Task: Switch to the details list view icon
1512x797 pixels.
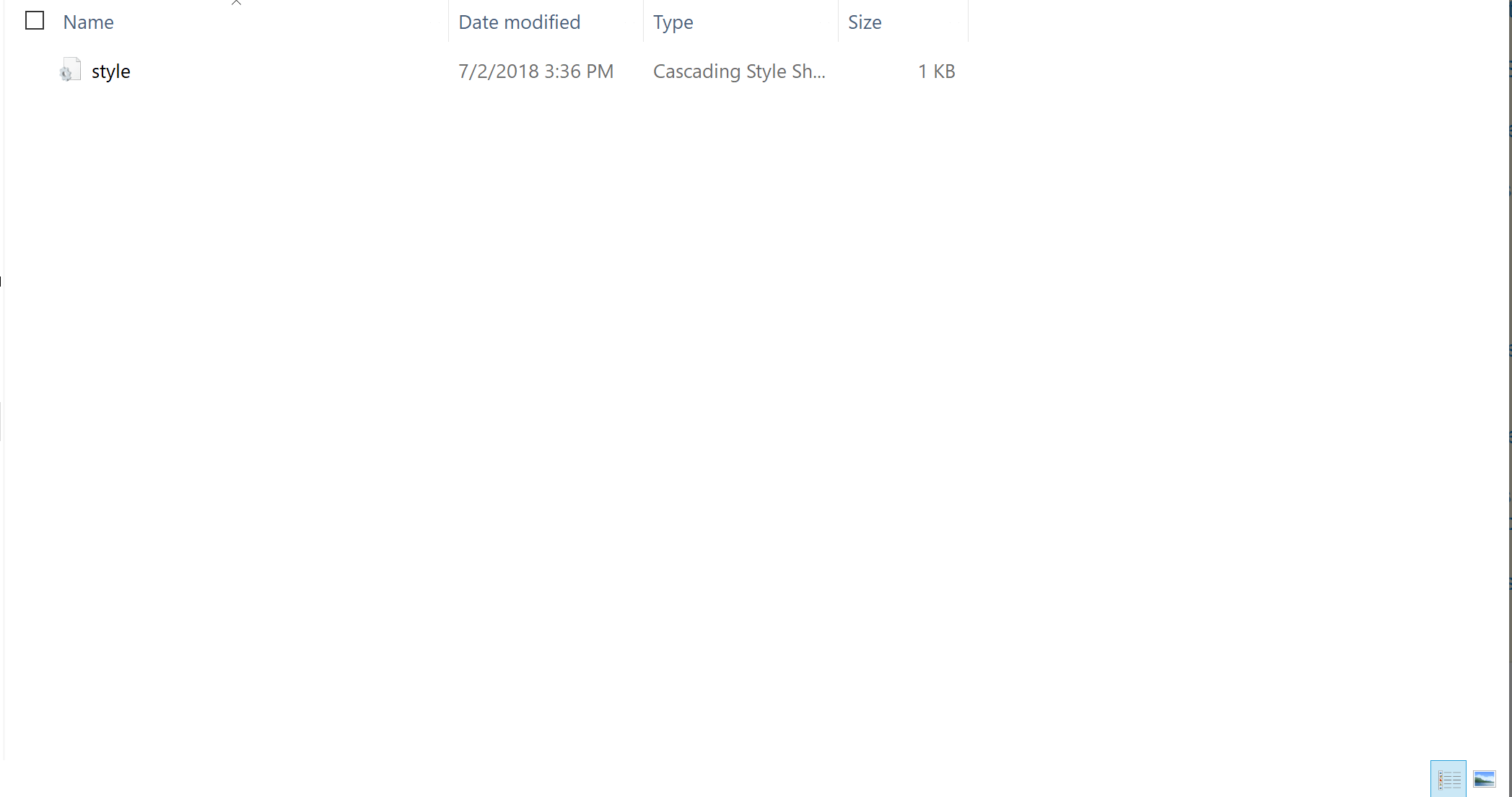Action: point(1448,779)
